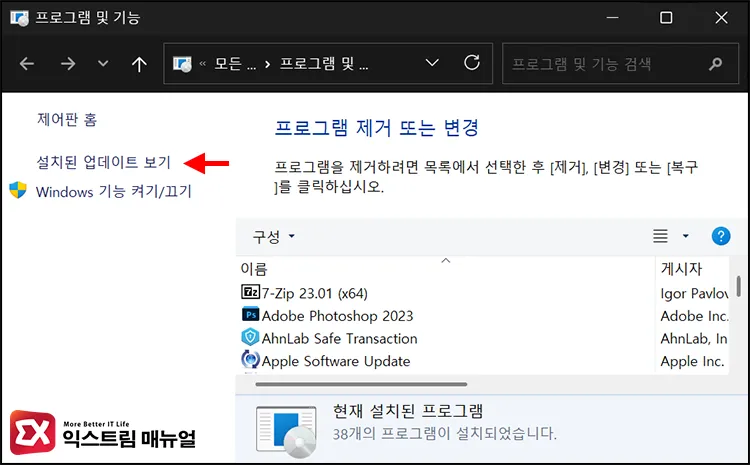
Task: Select the 모든 ... breadcrumb segment
Action: [235, 64]
